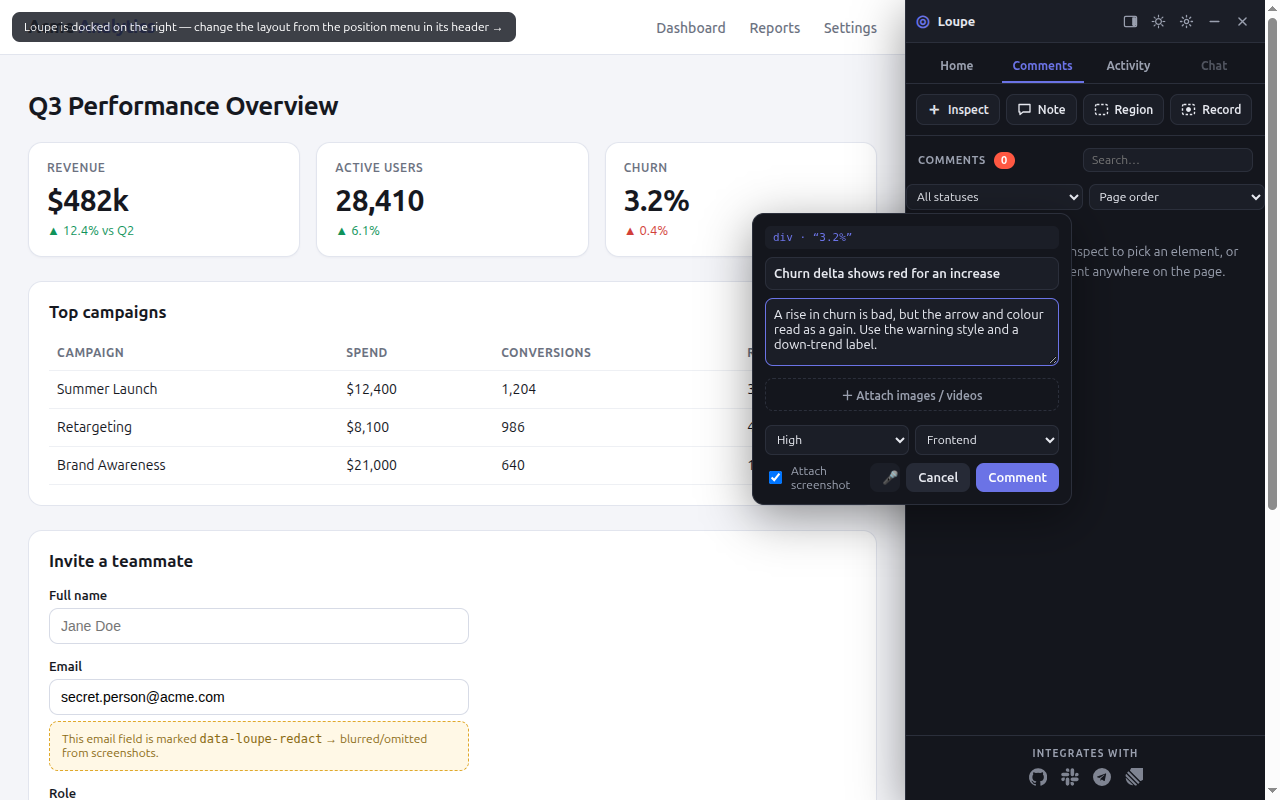1280x800 pixels.
Task: Click the Telegram integration icon
Action: click(1102, 777)
